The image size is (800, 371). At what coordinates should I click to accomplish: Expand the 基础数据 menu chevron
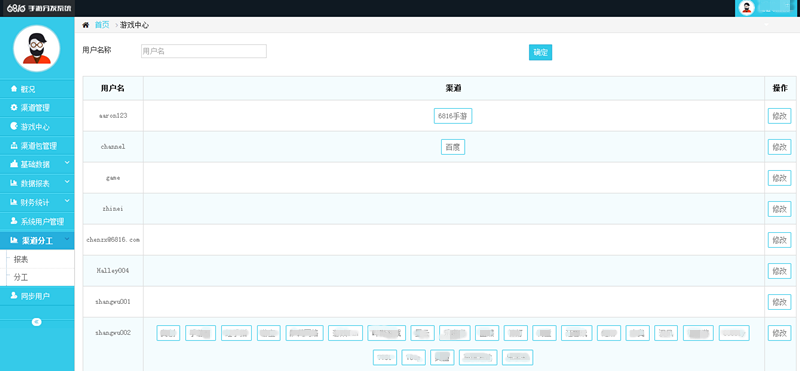67,163
